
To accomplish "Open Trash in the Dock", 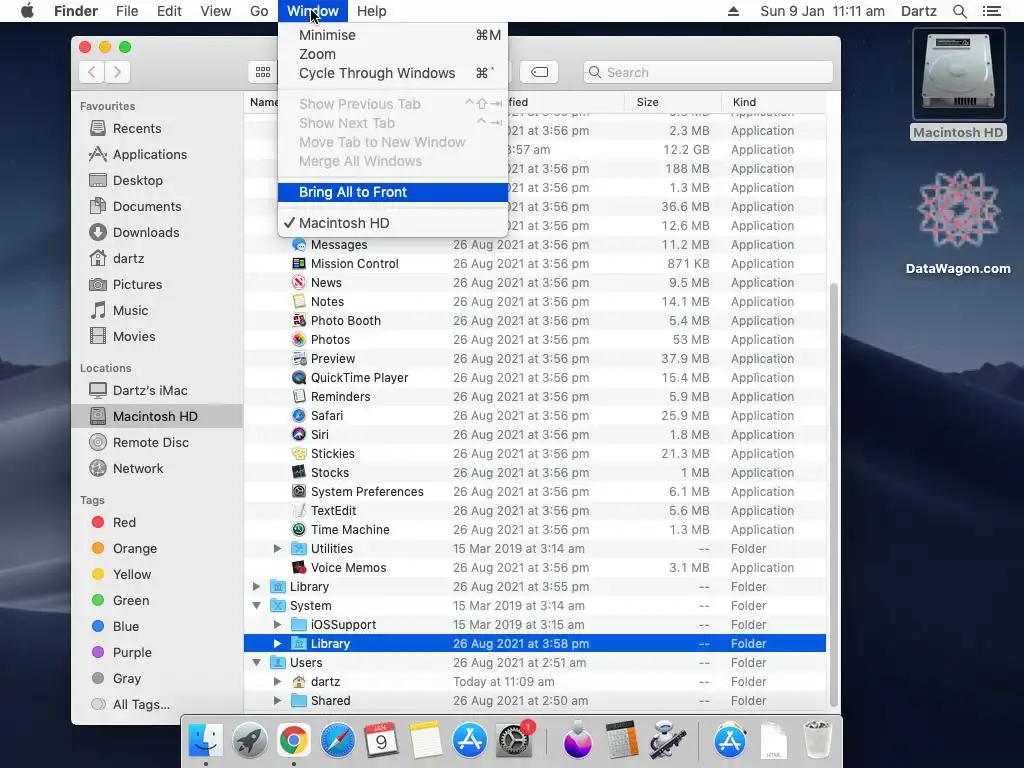I will coord(817,740).
